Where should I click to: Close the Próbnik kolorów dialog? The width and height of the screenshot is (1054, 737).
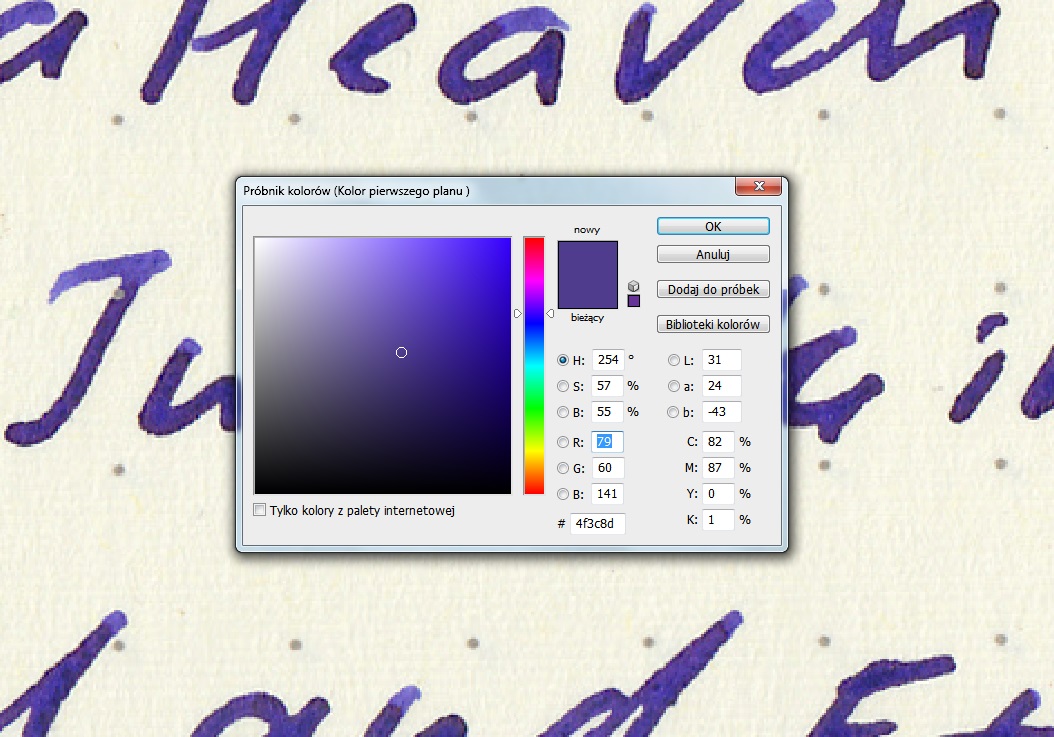(x=757, y=187)
